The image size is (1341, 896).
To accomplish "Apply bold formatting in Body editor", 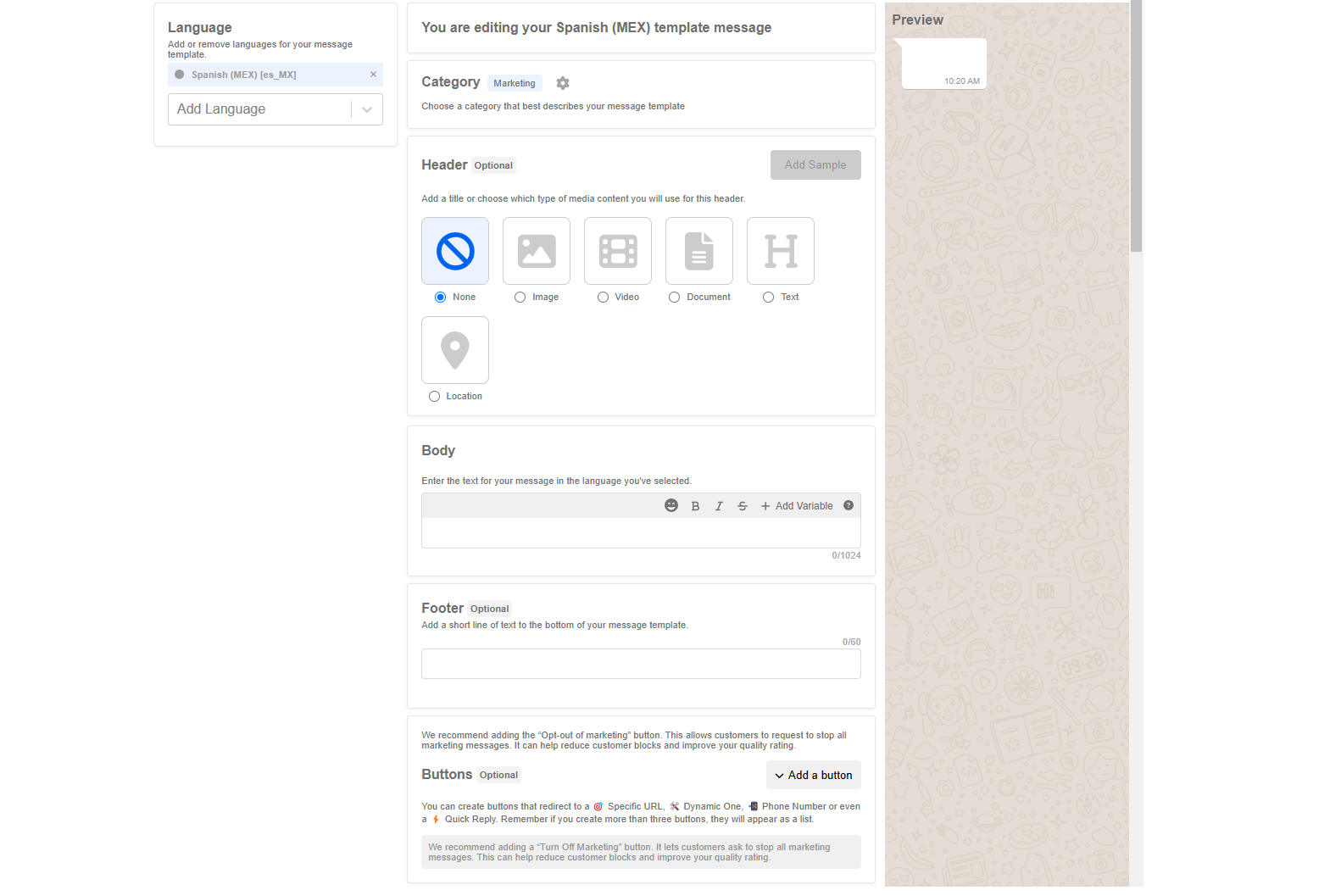I will pyautogui.click(x=695, y=506).
